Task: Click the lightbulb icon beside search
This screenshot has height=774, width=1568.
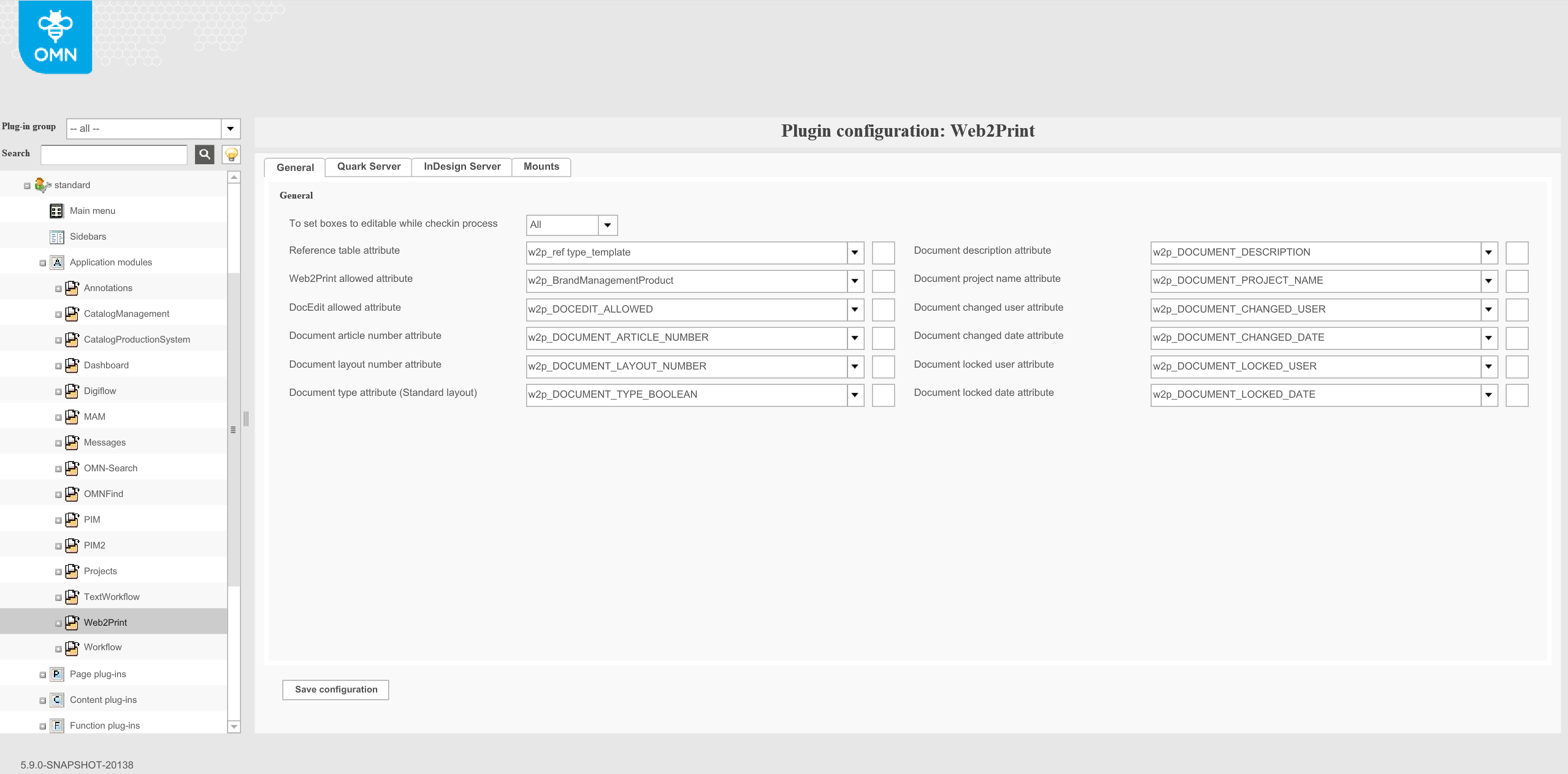Action: [231, 154]
